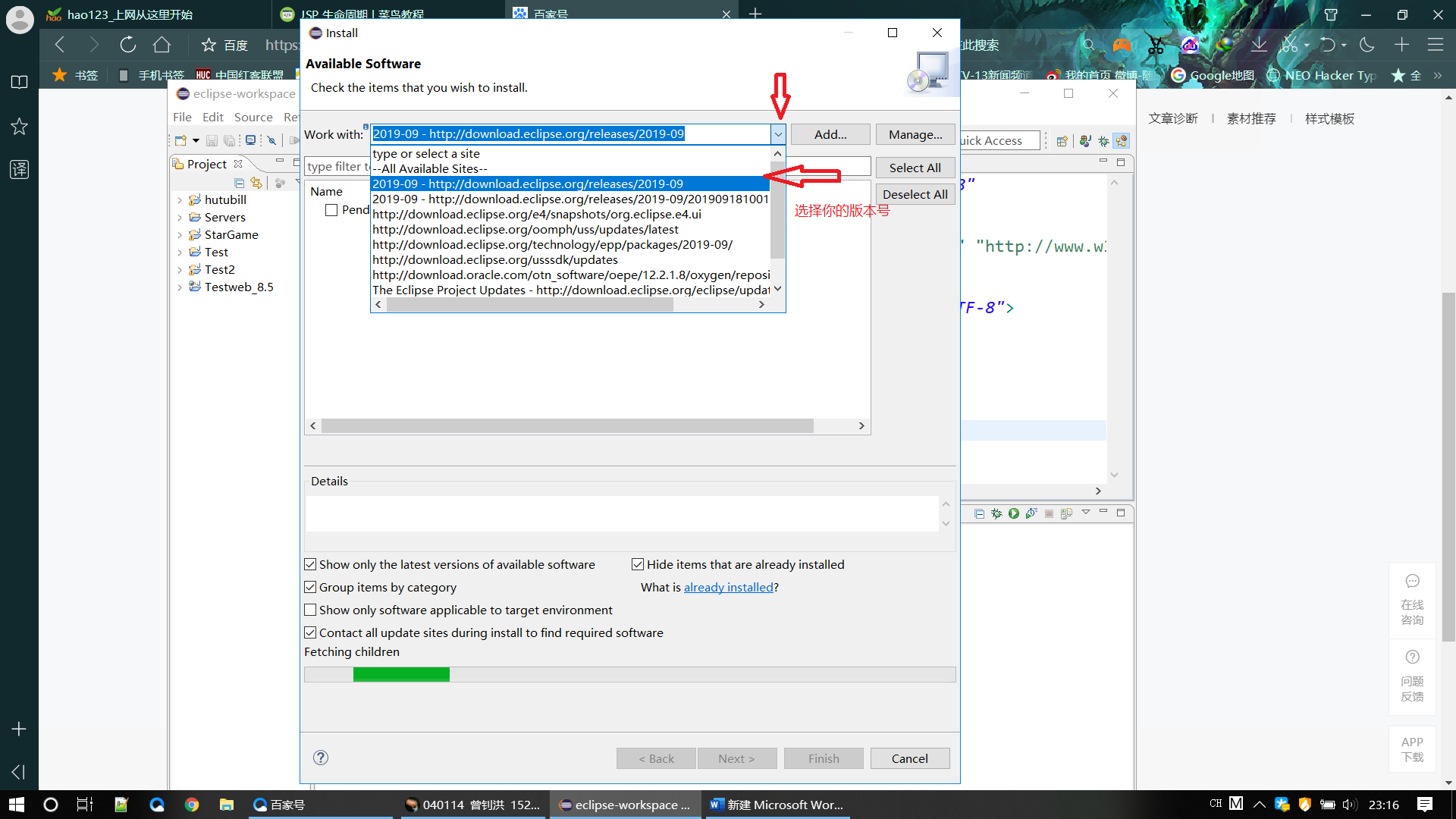Viewport: 1456px width, 819px height.
Task: Toggle Hide items that are already installed
Action: 638,564
